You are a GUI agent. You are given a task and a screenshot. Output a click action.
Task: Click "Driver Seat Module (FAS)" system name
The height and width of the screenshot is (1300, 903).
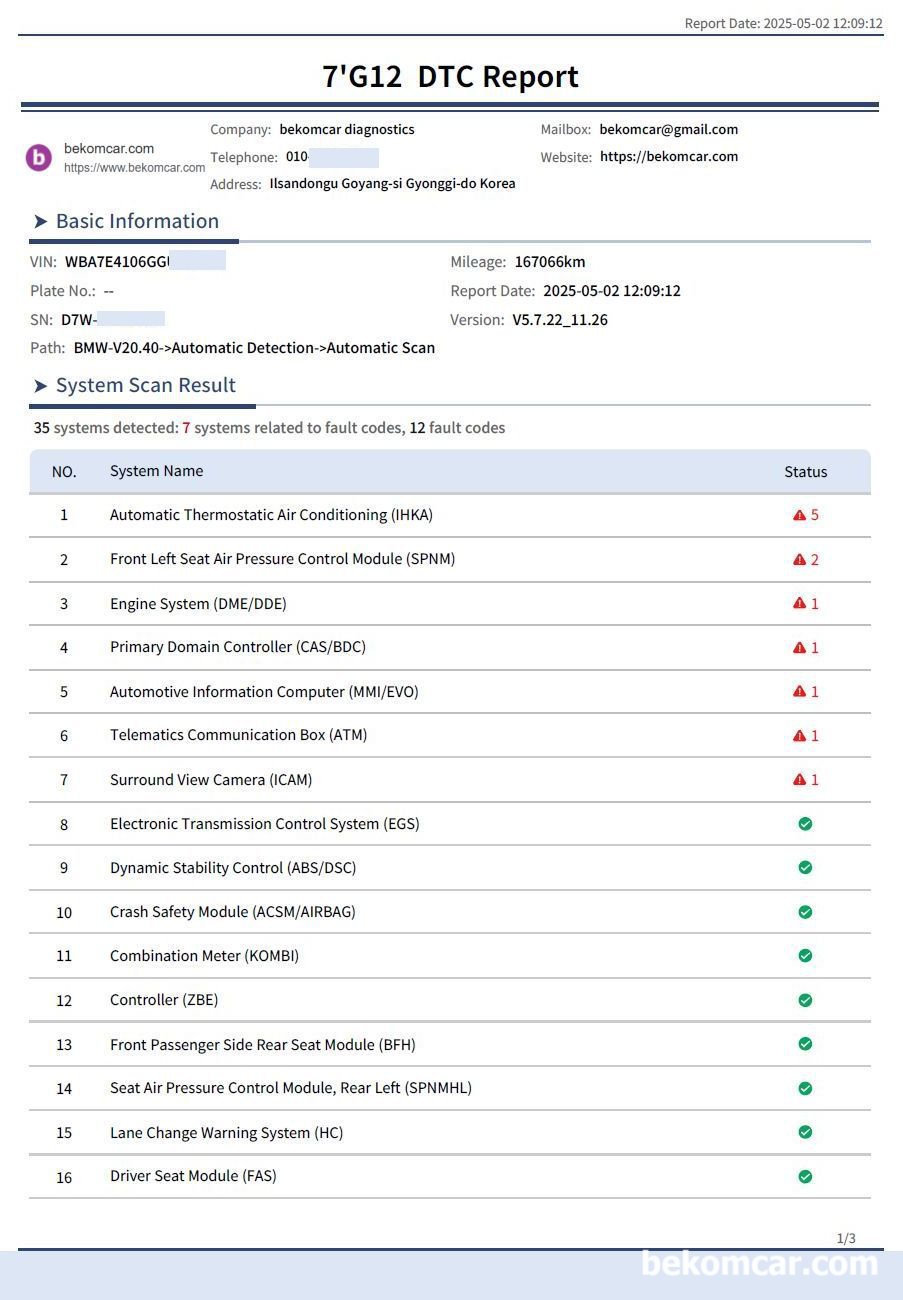coord(194,1176)
